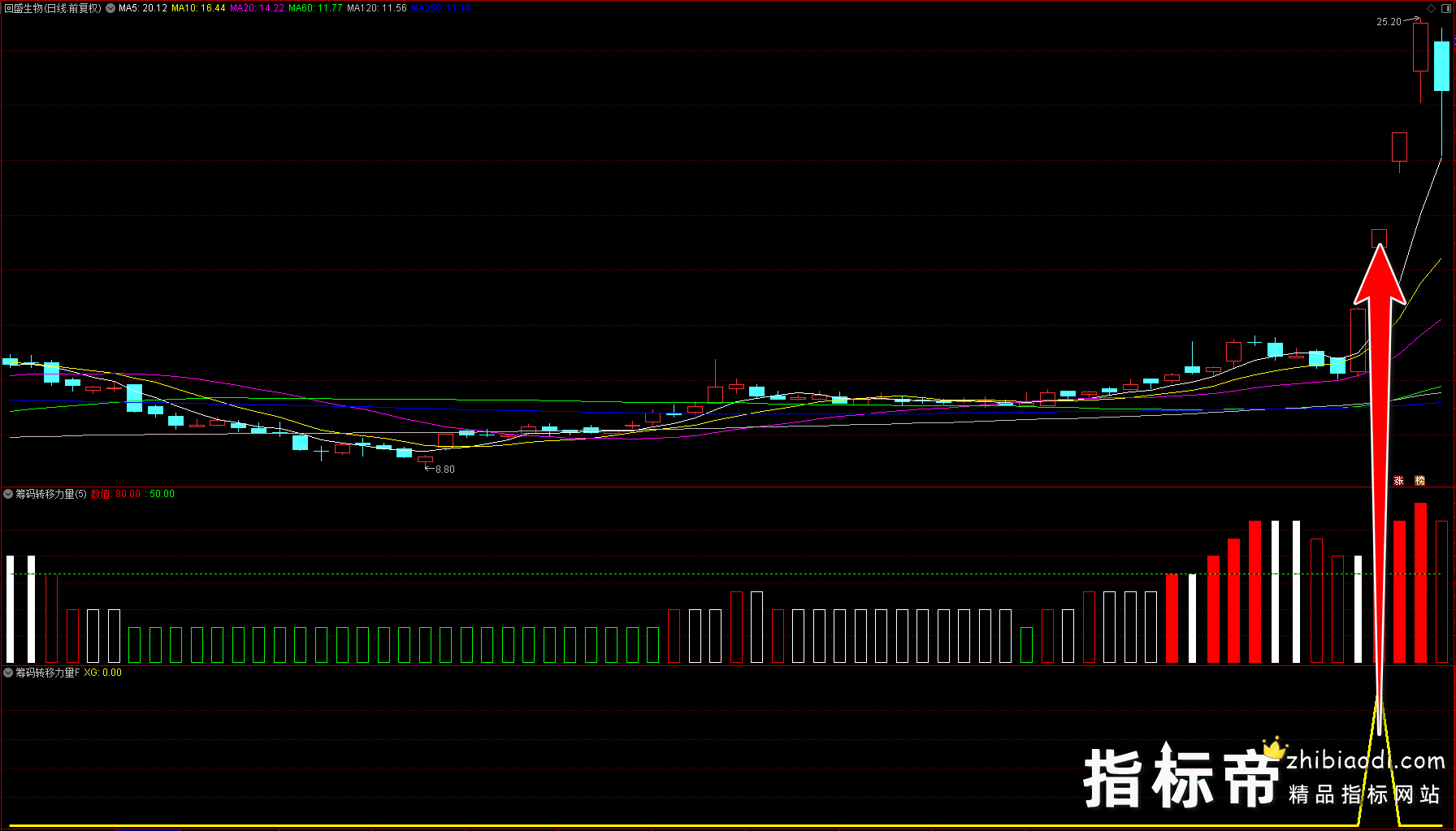This screenshot has width=1456, height=831.
Task: Select the red candlestick with long upper wick mid-chart
Action: pyautogui.click(x=715, y=381)
